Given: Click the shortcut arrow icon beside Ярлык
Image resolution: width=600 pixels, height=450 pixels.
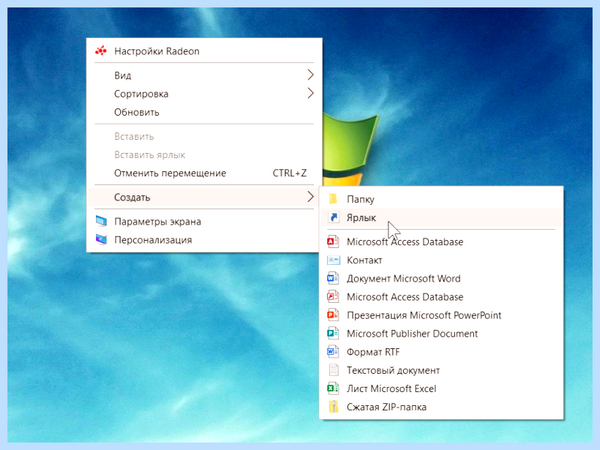Looking at the screenshot, I should coord(333,217).
